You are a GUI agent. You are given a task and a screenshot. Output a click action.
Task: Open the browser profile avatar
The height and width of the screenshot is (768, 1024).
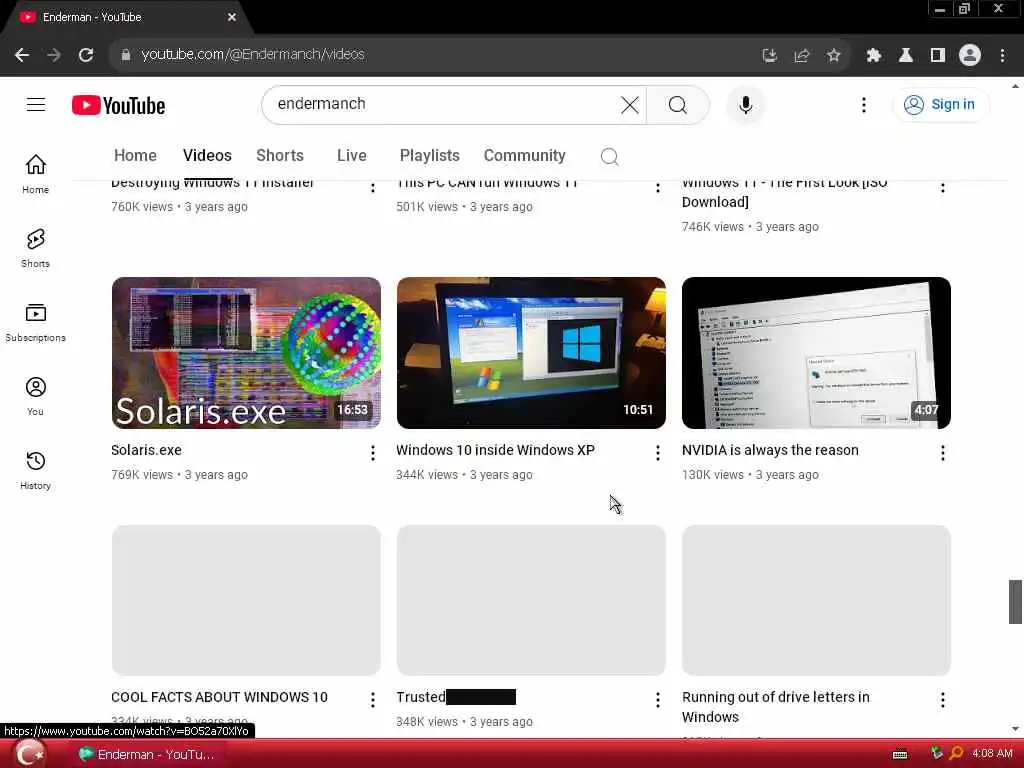pos(969,55)
